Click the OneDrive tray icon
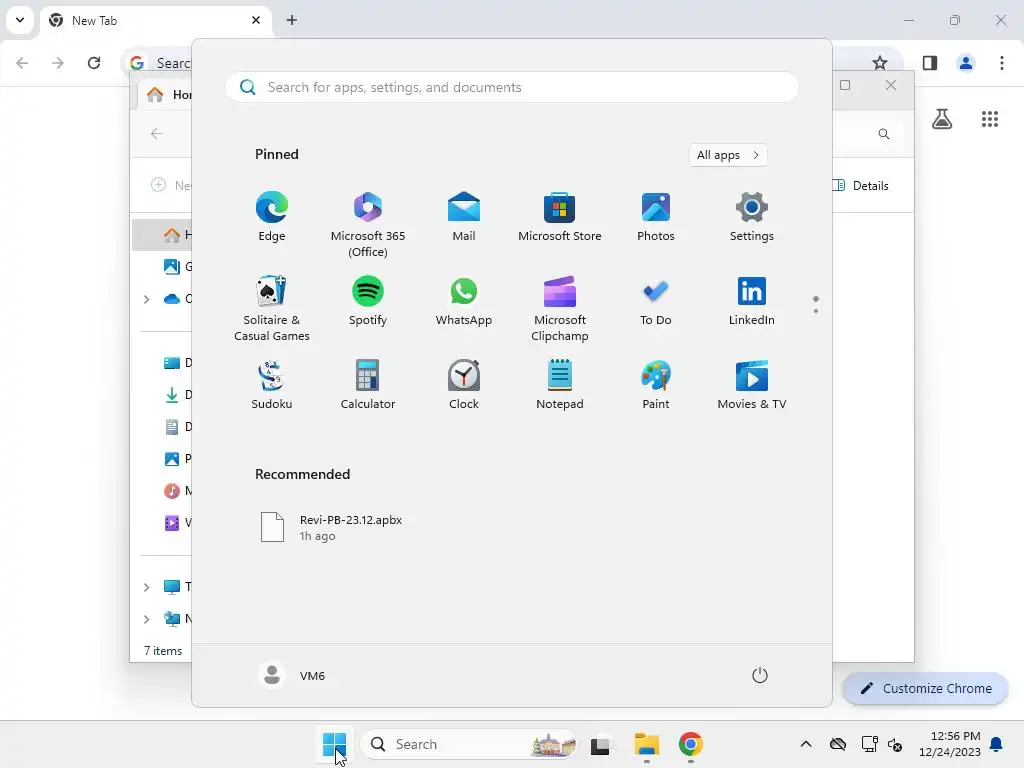 click(838, 744)
